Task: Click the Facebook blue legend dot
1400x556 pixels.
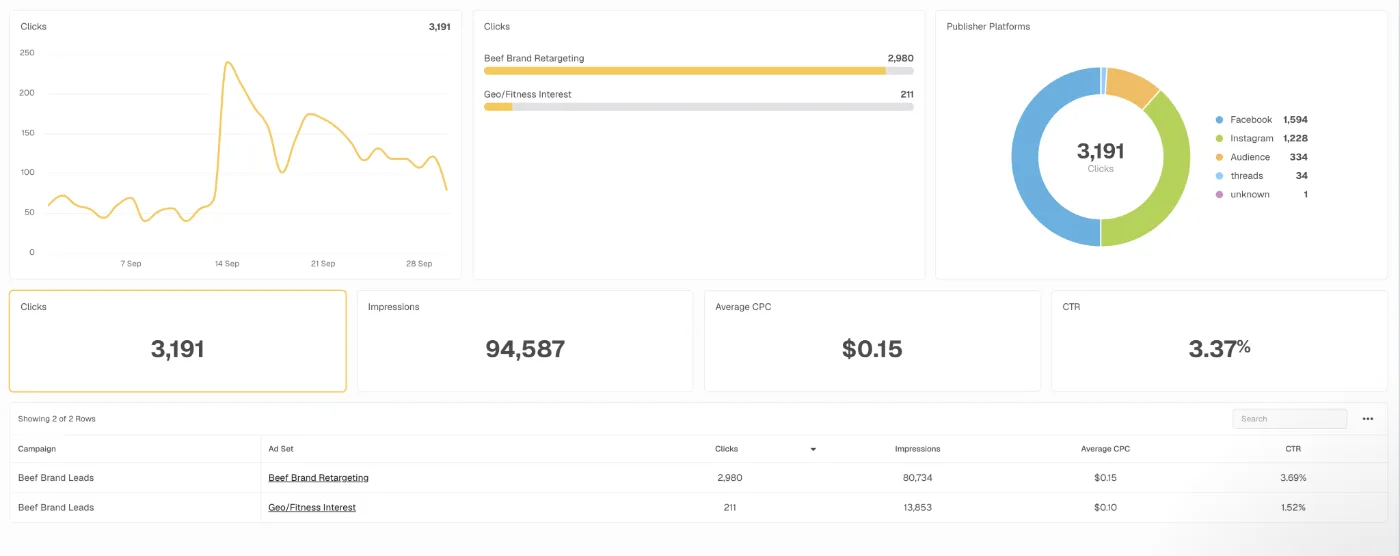Action: coord(1219,120)
